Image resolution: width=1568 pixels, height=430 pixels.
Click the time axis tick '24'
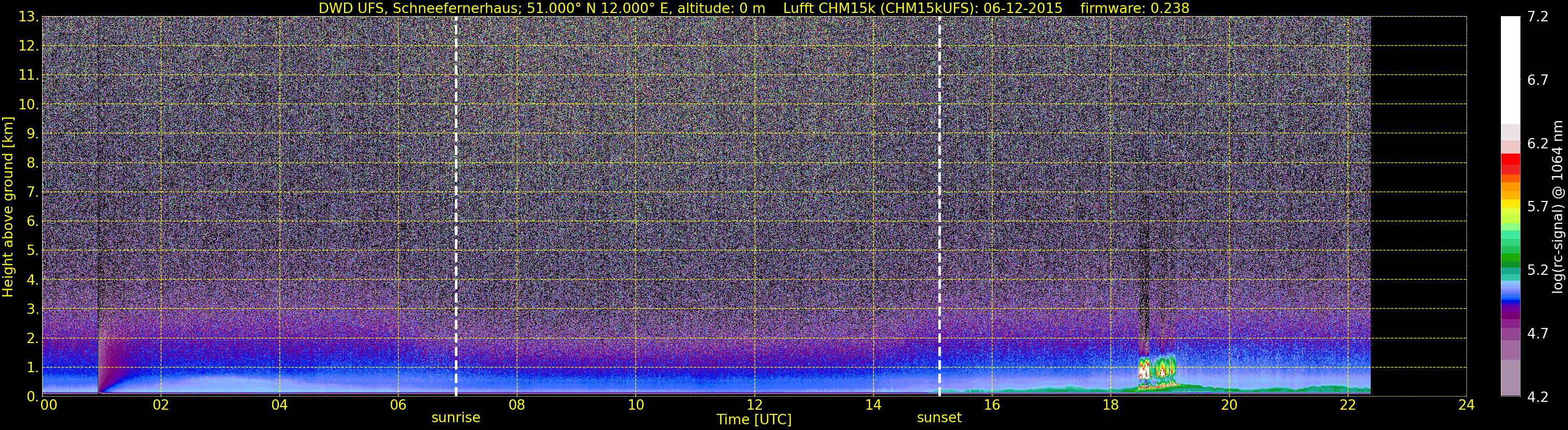point(1467,405)
